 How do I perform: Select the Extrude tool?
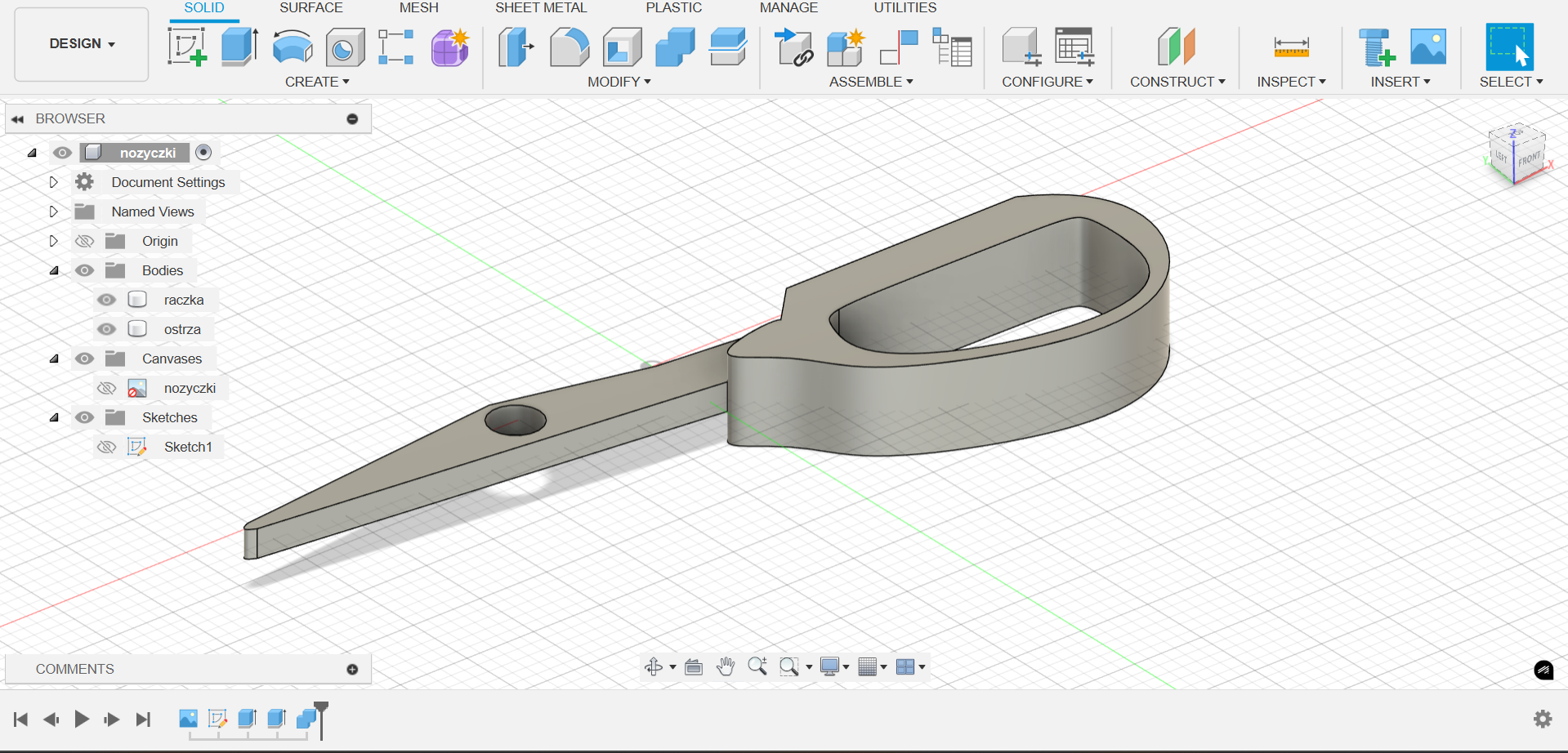point(240,47)
